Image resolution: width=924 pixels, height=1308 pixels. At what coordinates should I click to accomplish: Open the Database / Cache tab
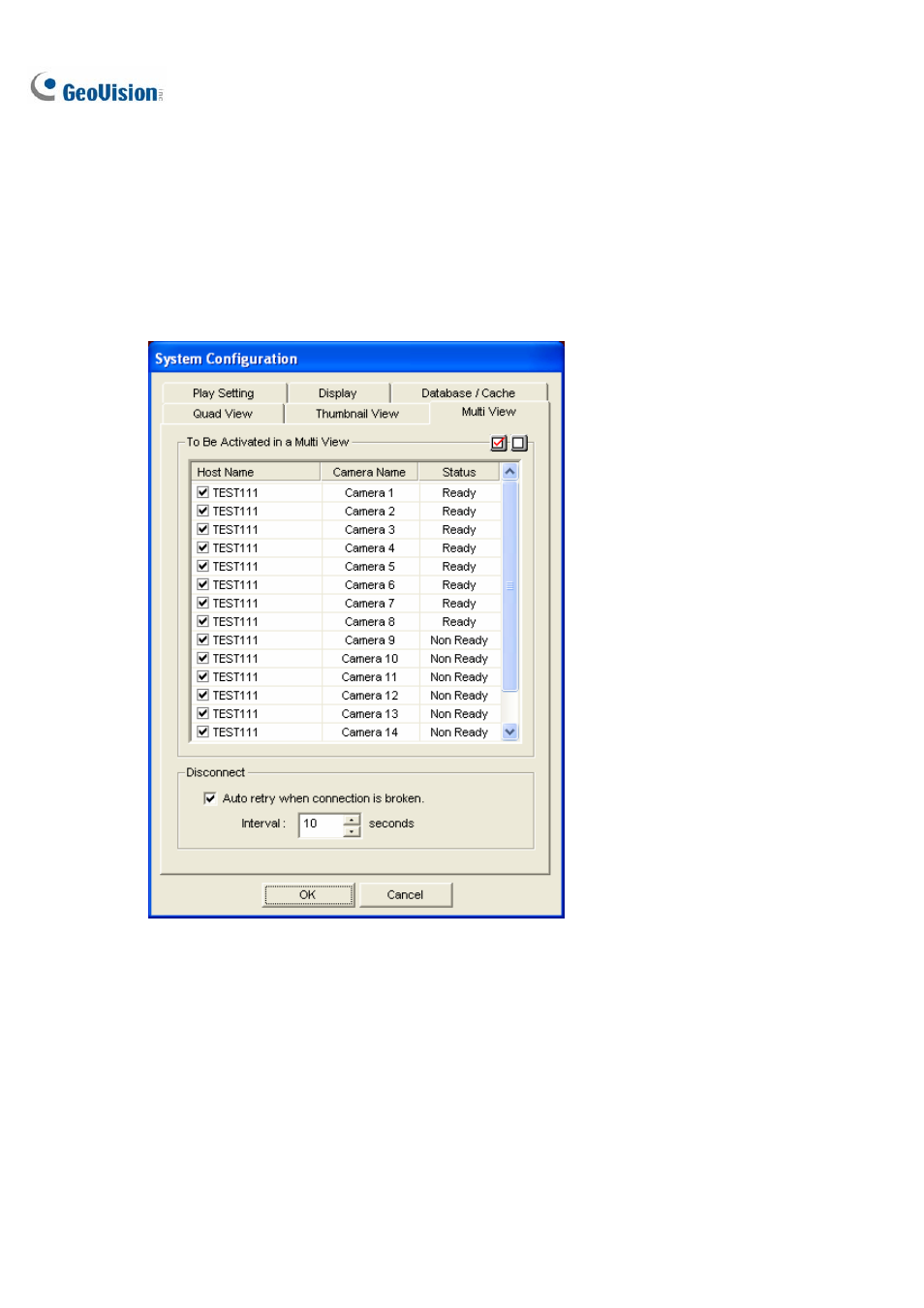click(x=469, y=393)
